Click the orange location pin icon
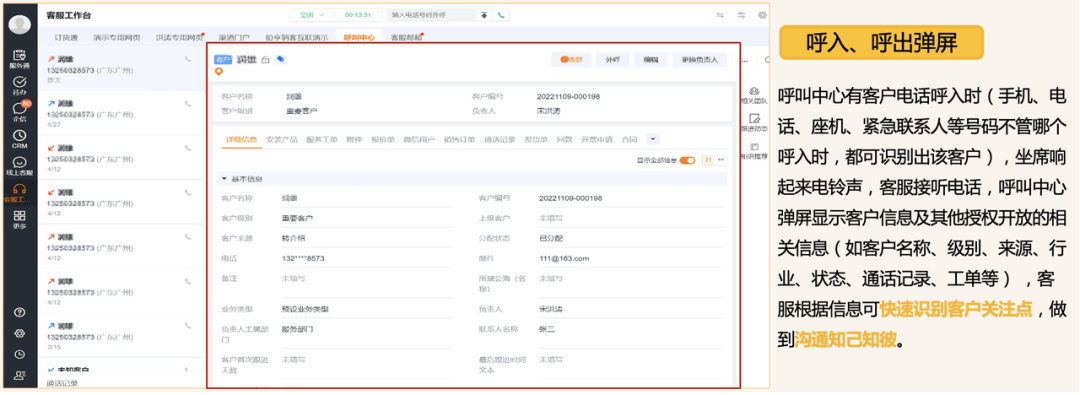The width and height of the screenshot is (1080, 395). click(219, 71)
